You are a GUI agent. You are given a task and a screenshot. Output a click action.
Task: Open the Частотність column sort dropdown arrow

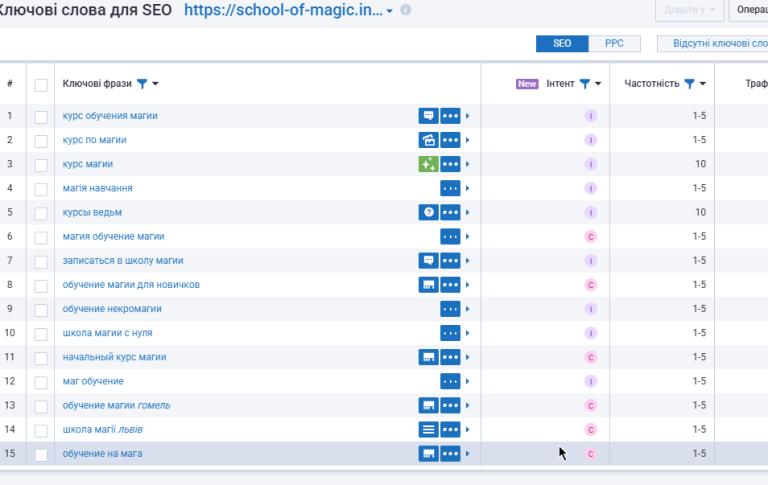[x=702, y=84]
